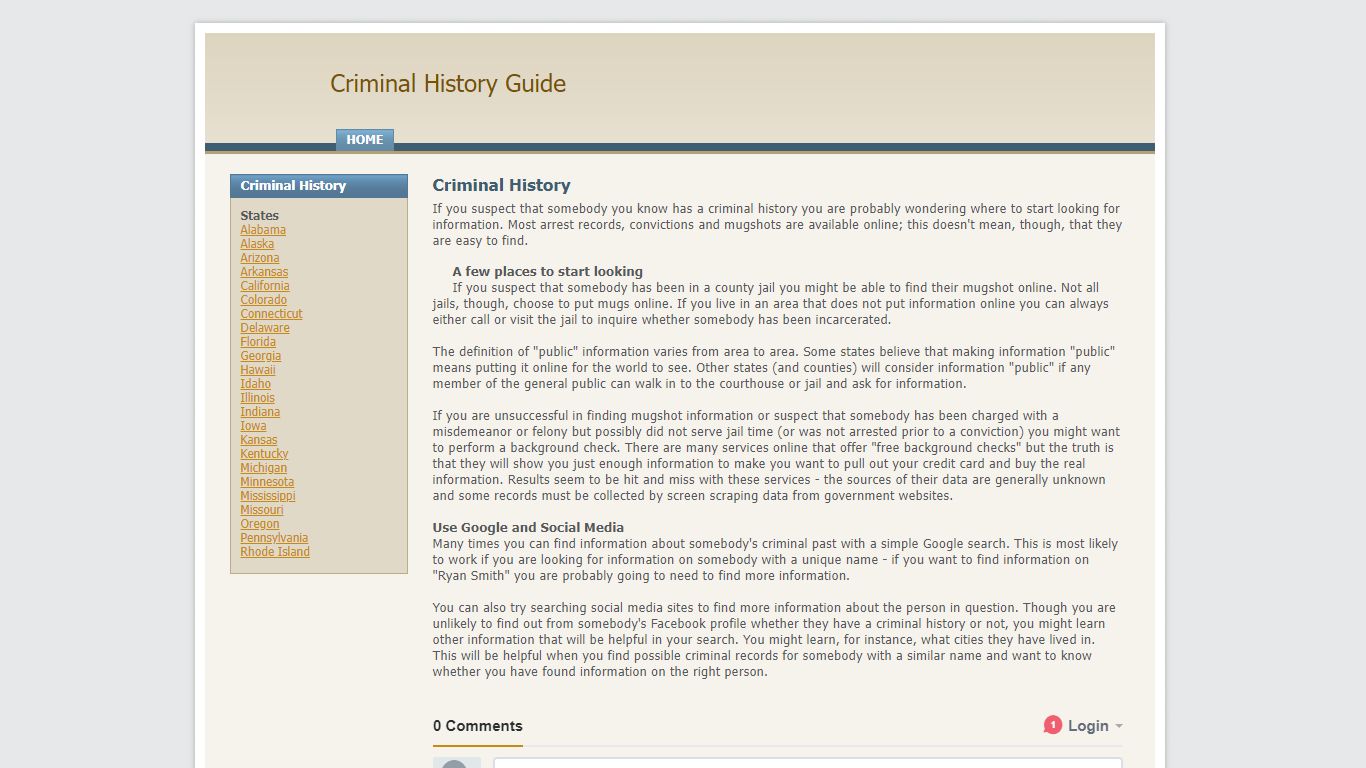Open the Michigan state link

[264, 468]
